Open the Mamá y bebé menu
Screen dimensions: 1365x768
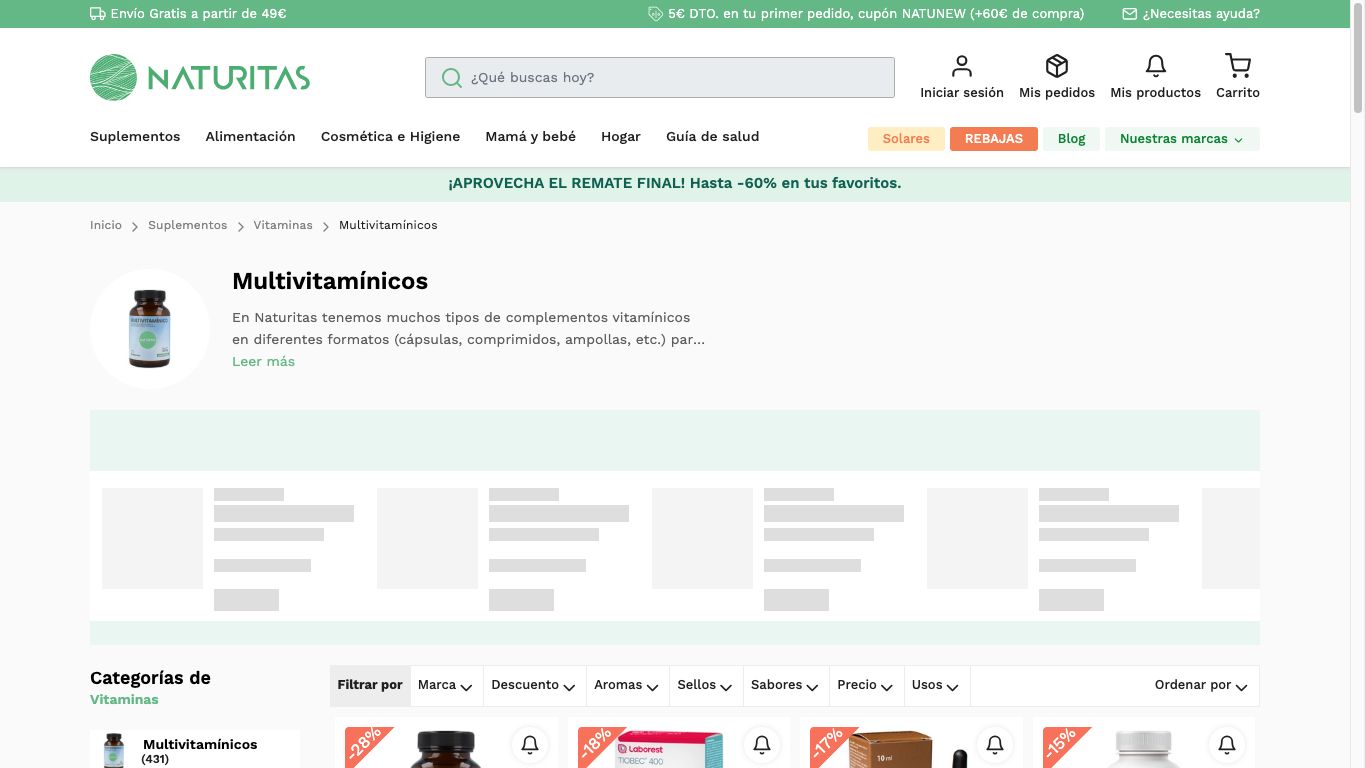(x=530, y=137)
